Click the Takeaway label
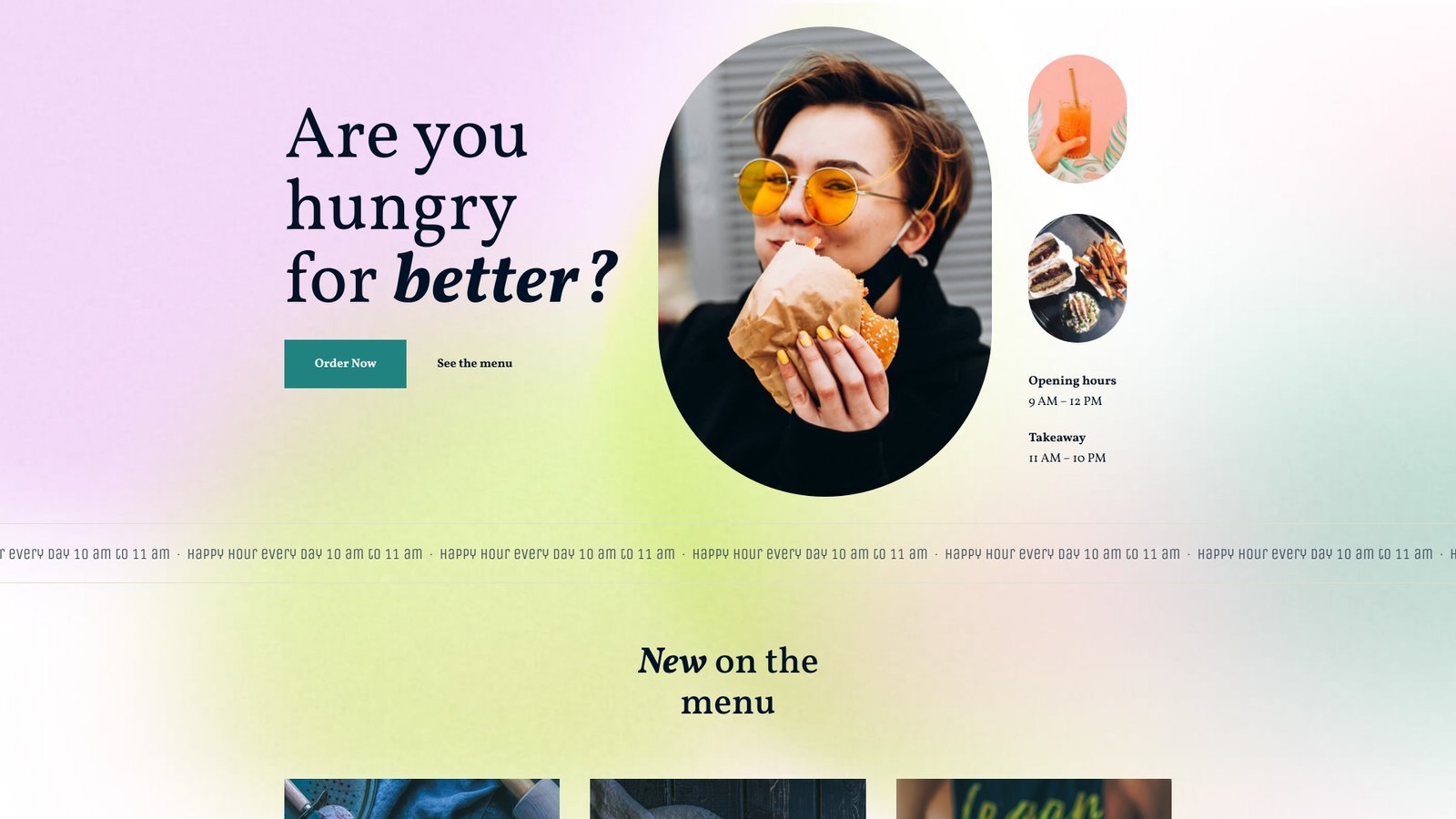 point(1057,438)
